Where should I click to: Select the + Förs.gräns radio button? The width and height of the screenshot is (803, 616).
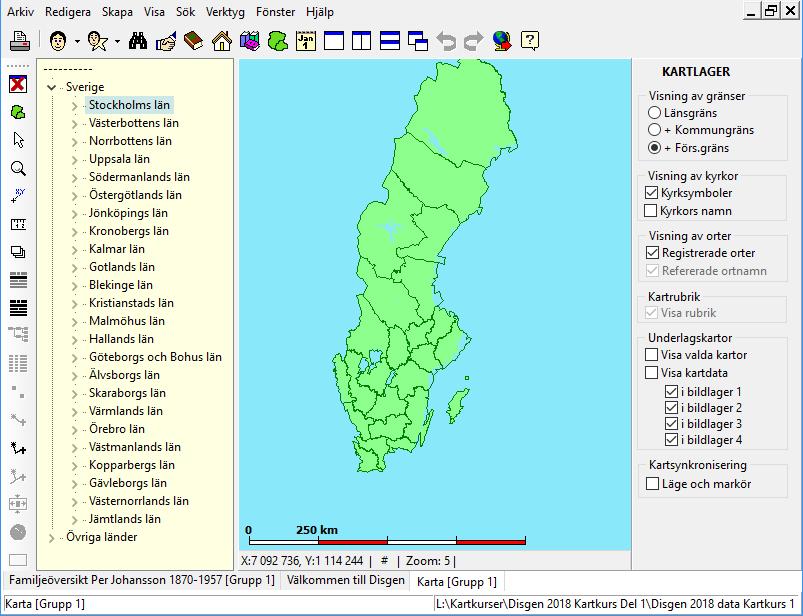coord(654,148)
